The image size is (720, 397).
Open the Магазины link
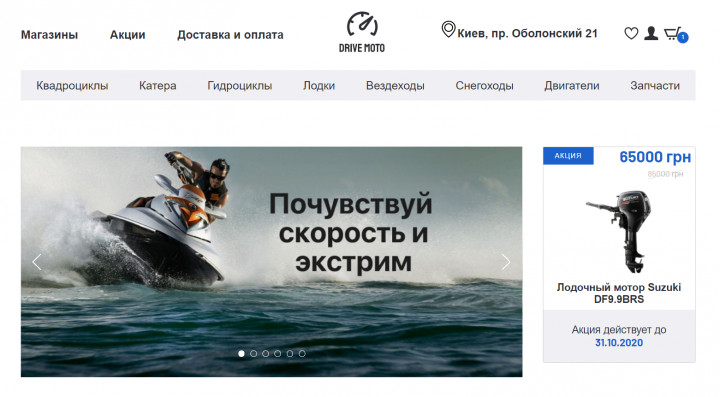click(x=50, y=35)
